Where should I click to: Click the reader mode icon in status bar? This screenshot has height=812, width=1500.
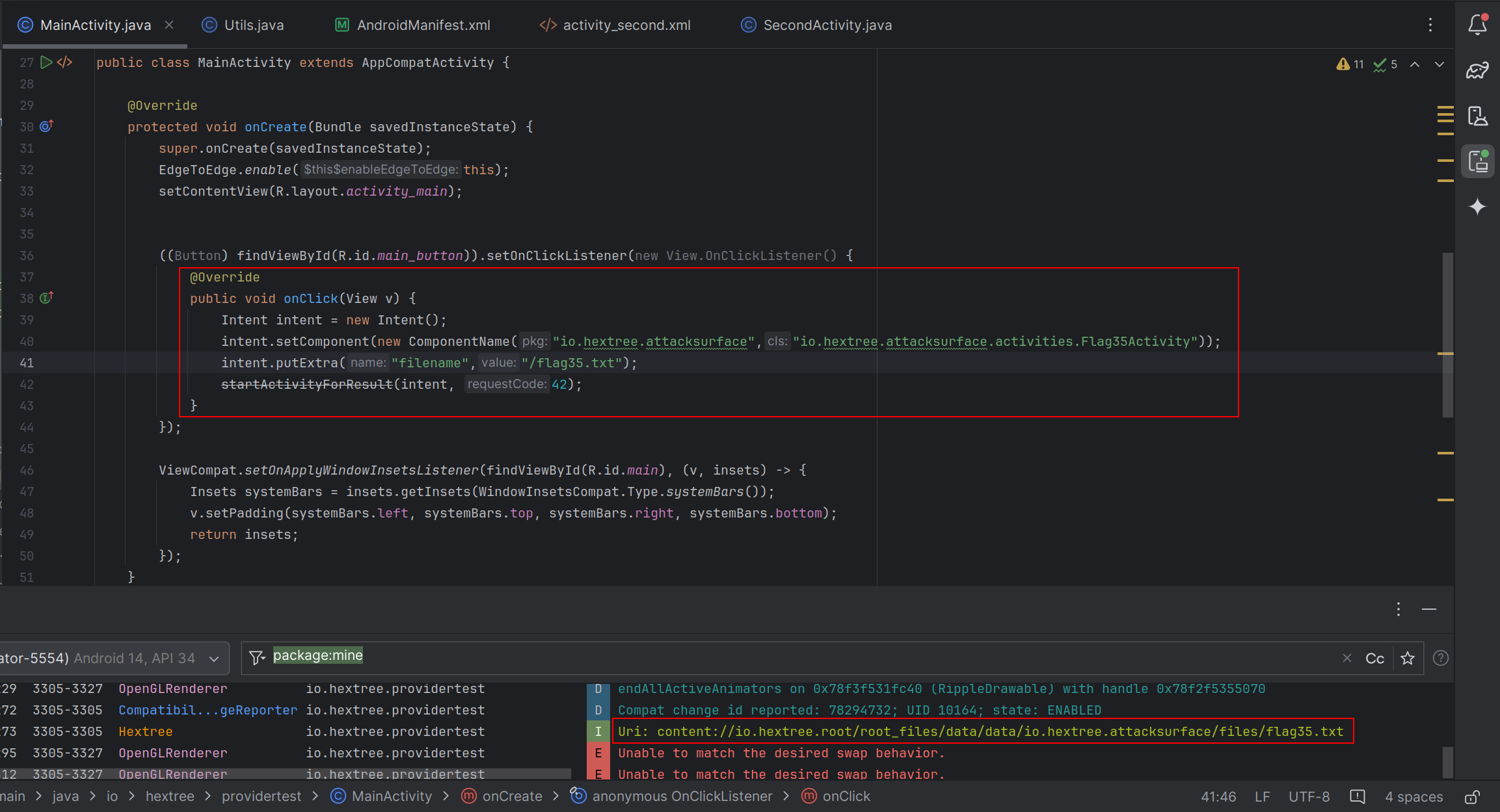(1358, 796)
